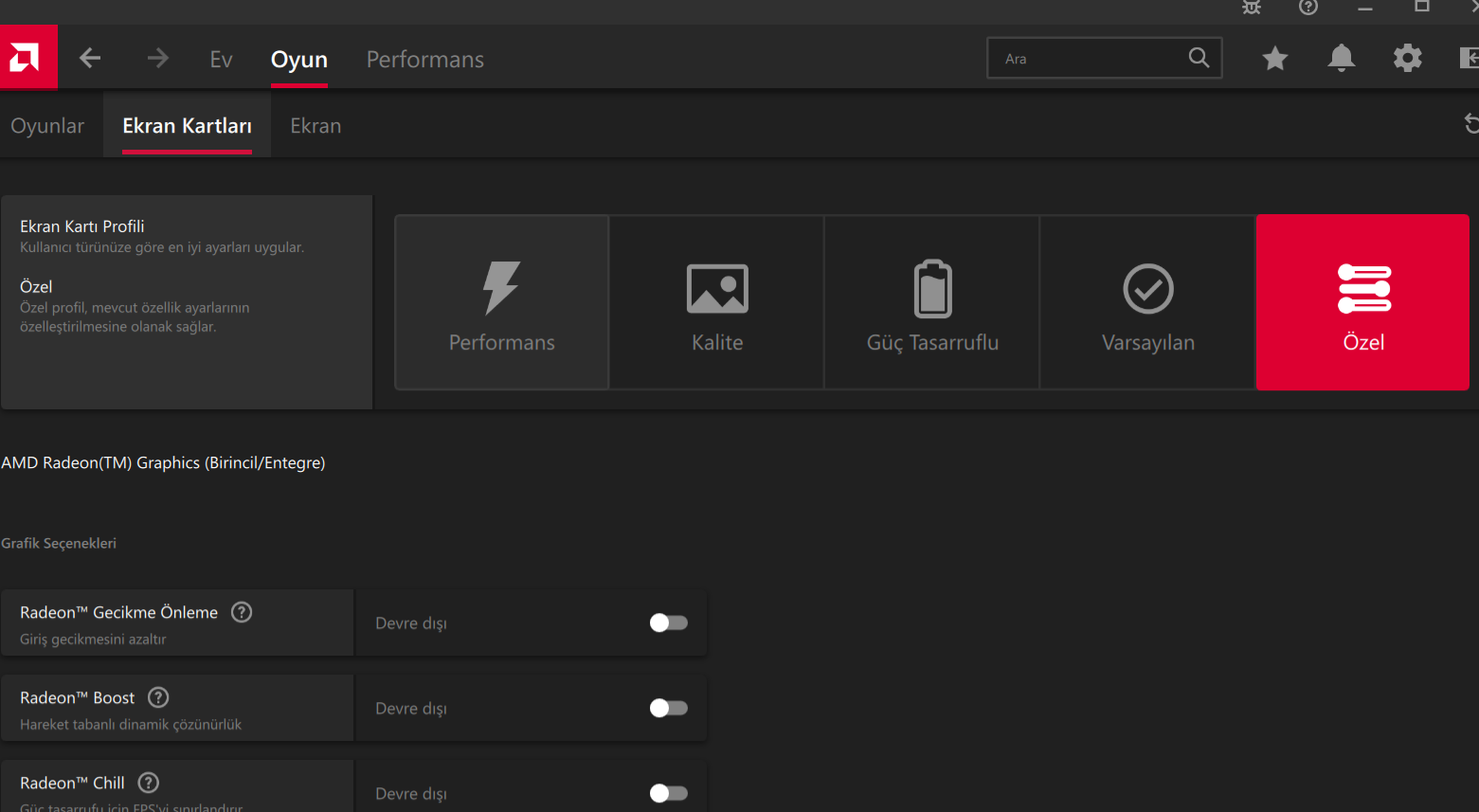1479x812 pixels.
Task: Select the Ekran Kartları sub-tab
Action: 187,126
